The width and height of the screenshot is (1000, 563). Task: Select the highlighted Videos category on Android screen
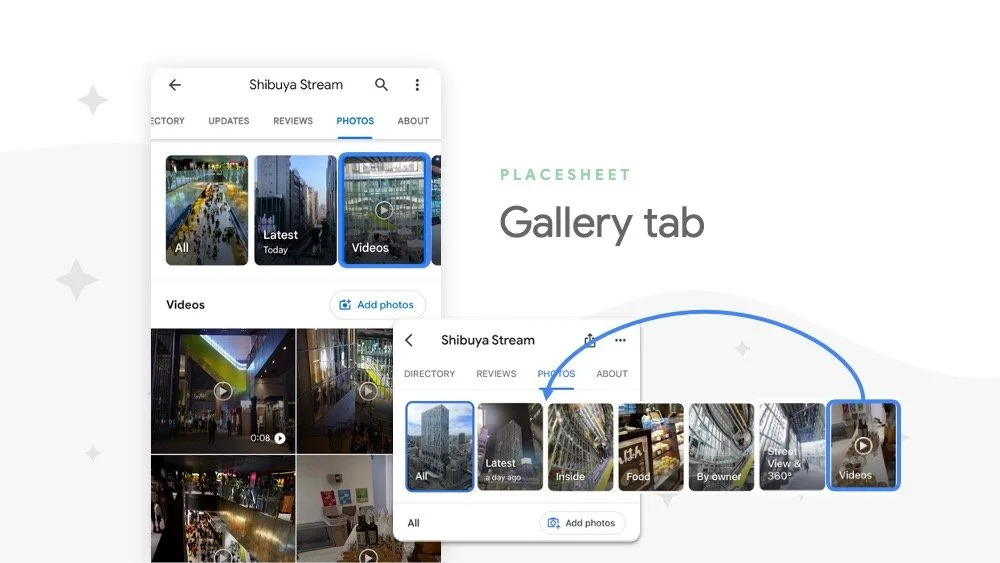[x=384, y=210]
